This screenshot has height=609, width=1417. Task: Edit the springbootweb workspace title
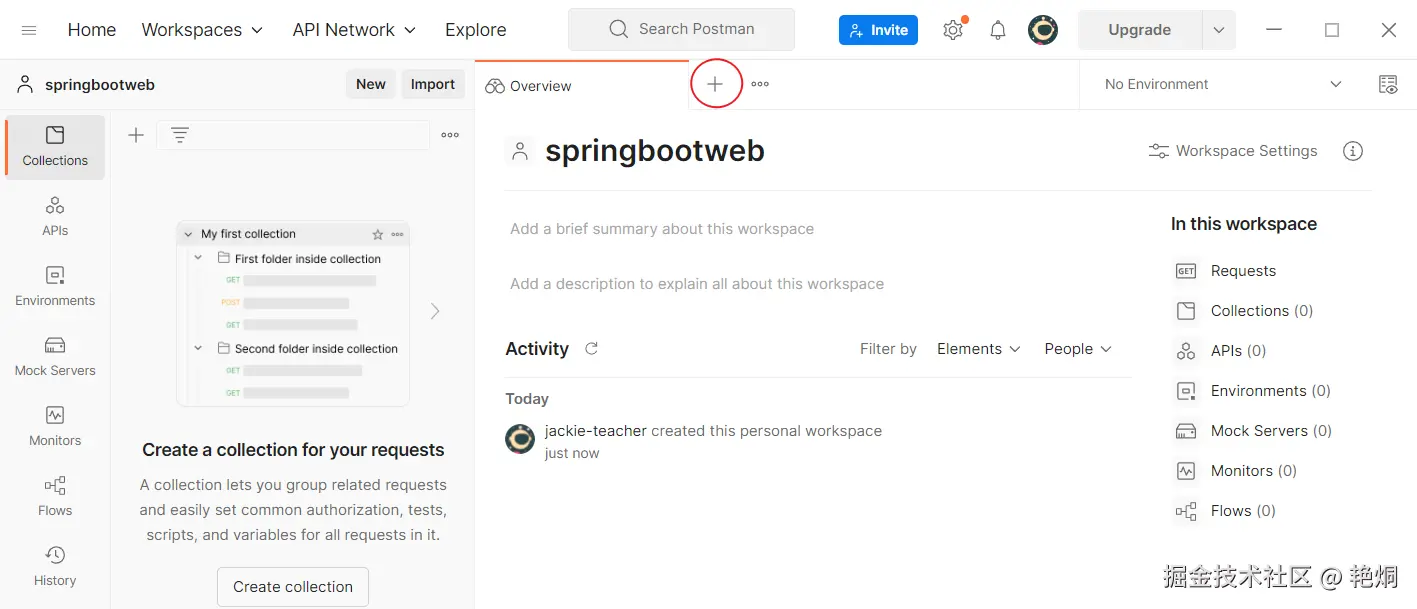pyautogui.click(x=655, y=151)
